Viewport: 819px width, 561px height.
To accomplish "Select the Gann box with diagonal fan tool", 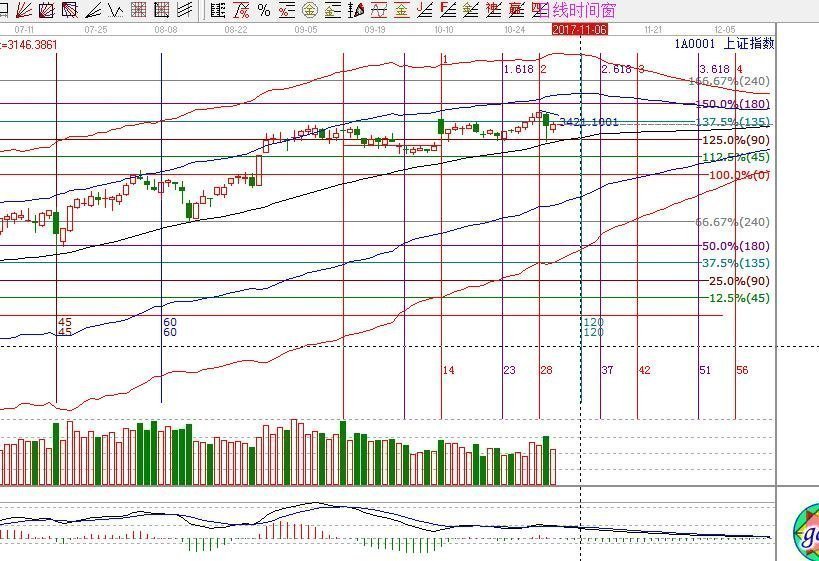I will click(46, 10).
